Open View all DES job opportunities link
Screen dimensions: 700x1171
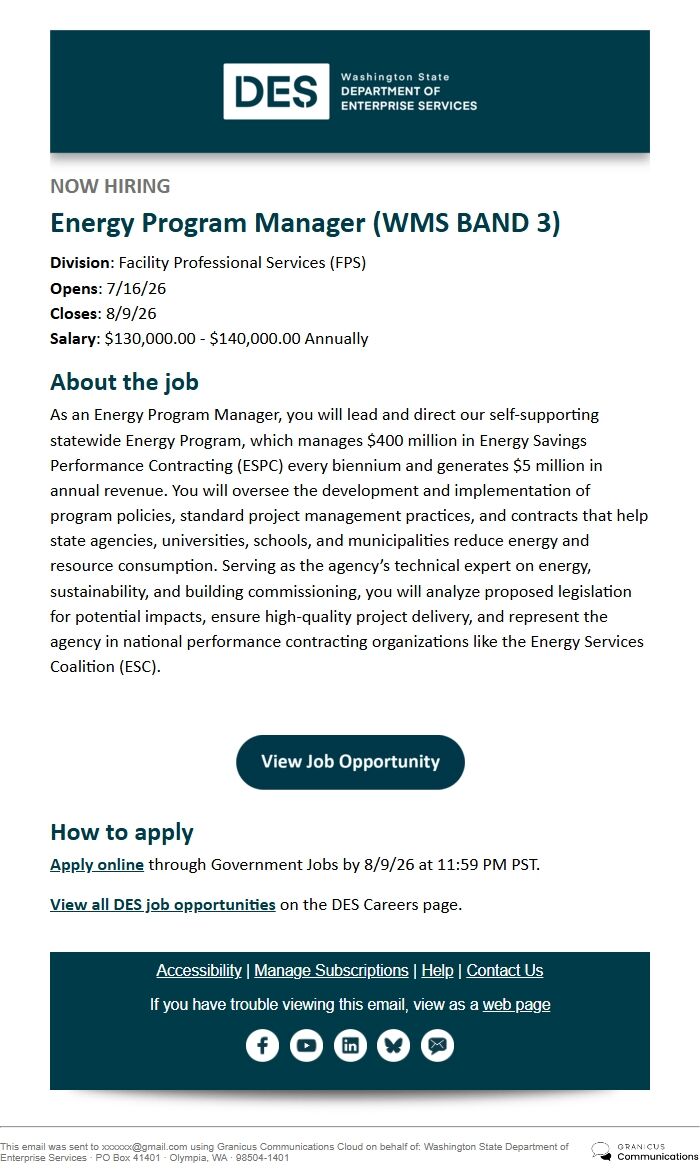tap(163, 904)
